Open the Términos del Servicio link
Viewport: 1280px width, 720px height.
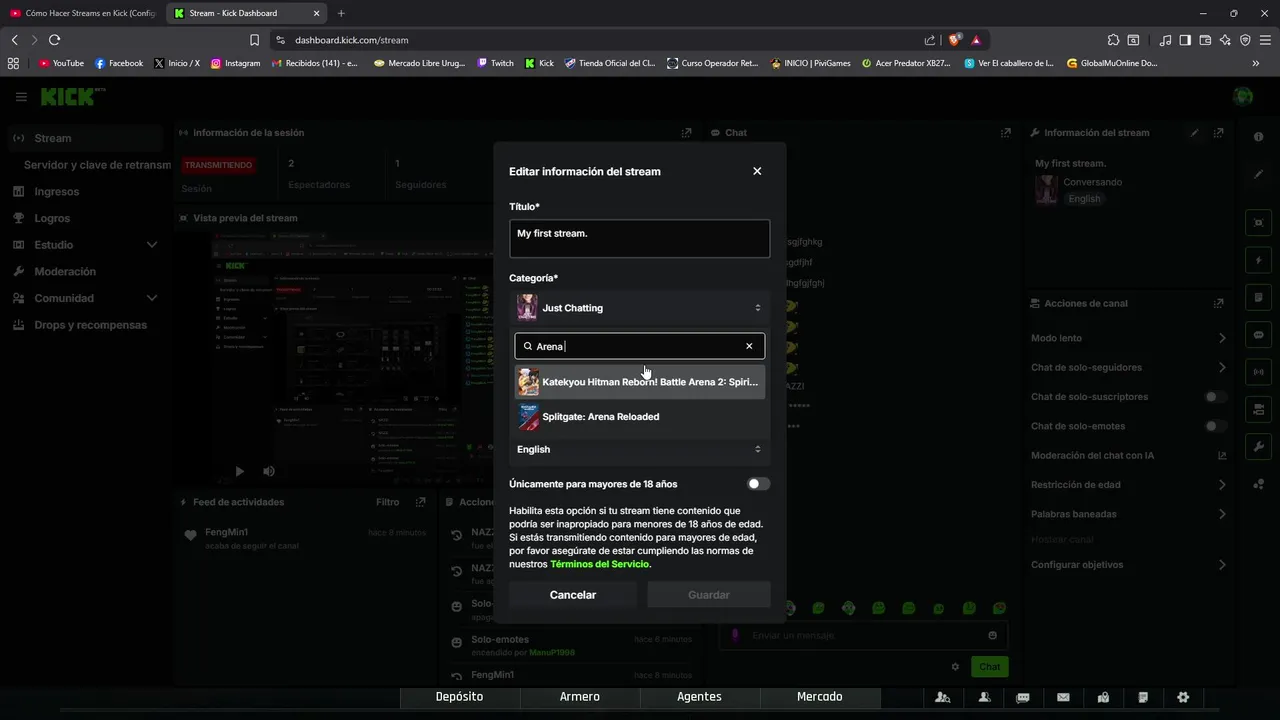(600, 564)
